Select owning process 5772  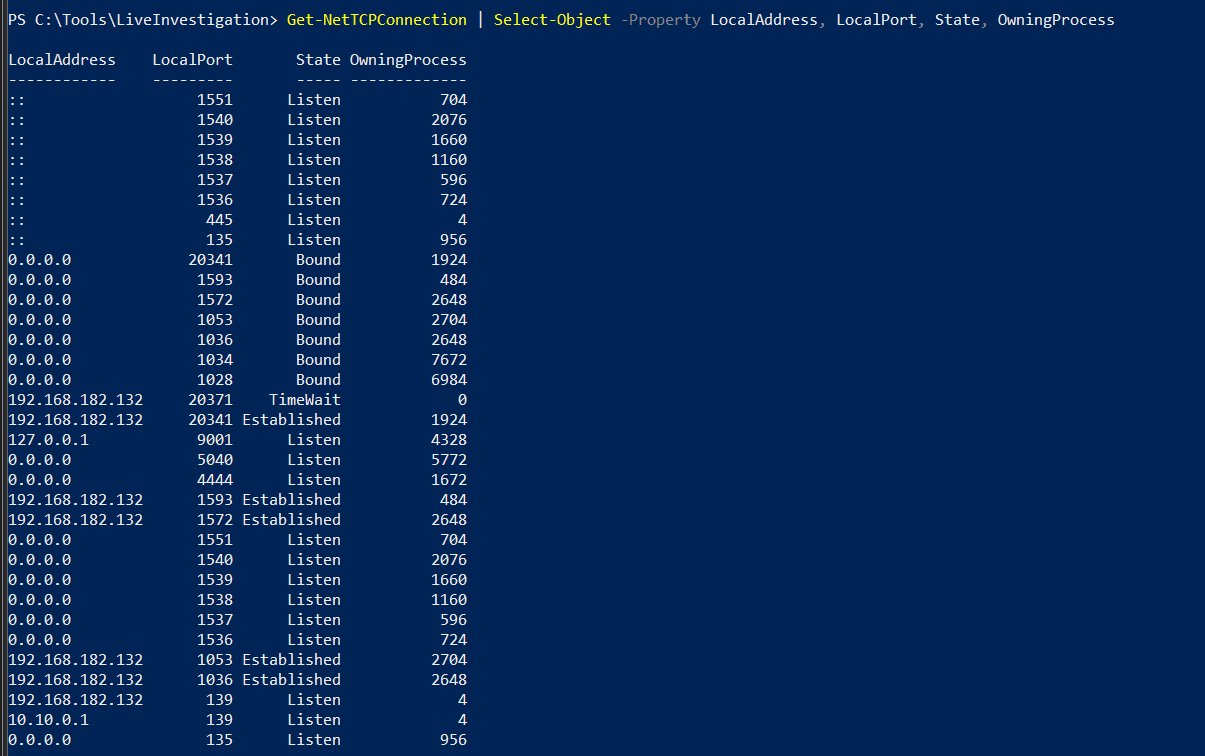coord(449,460)
